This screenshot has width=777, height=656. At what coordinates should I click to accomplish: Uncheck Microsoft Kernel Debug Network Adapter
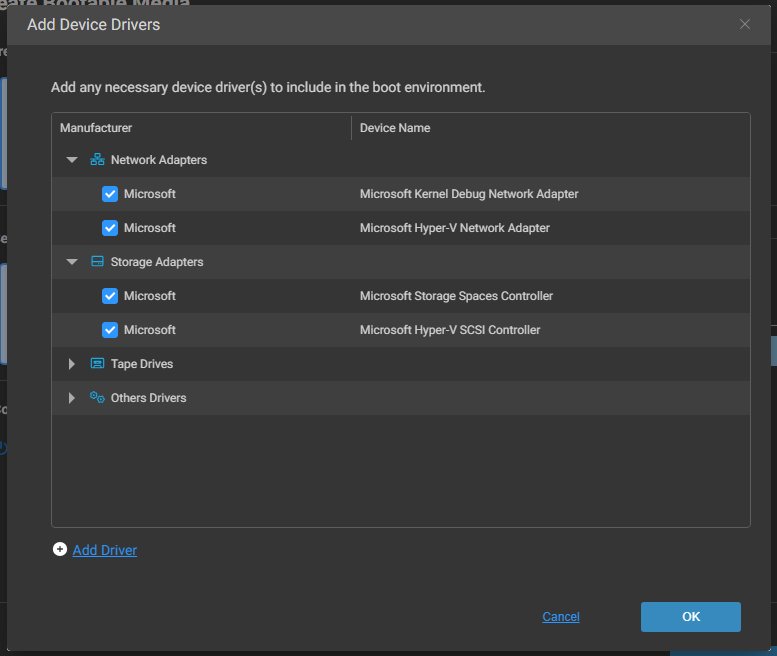(110, 194)
